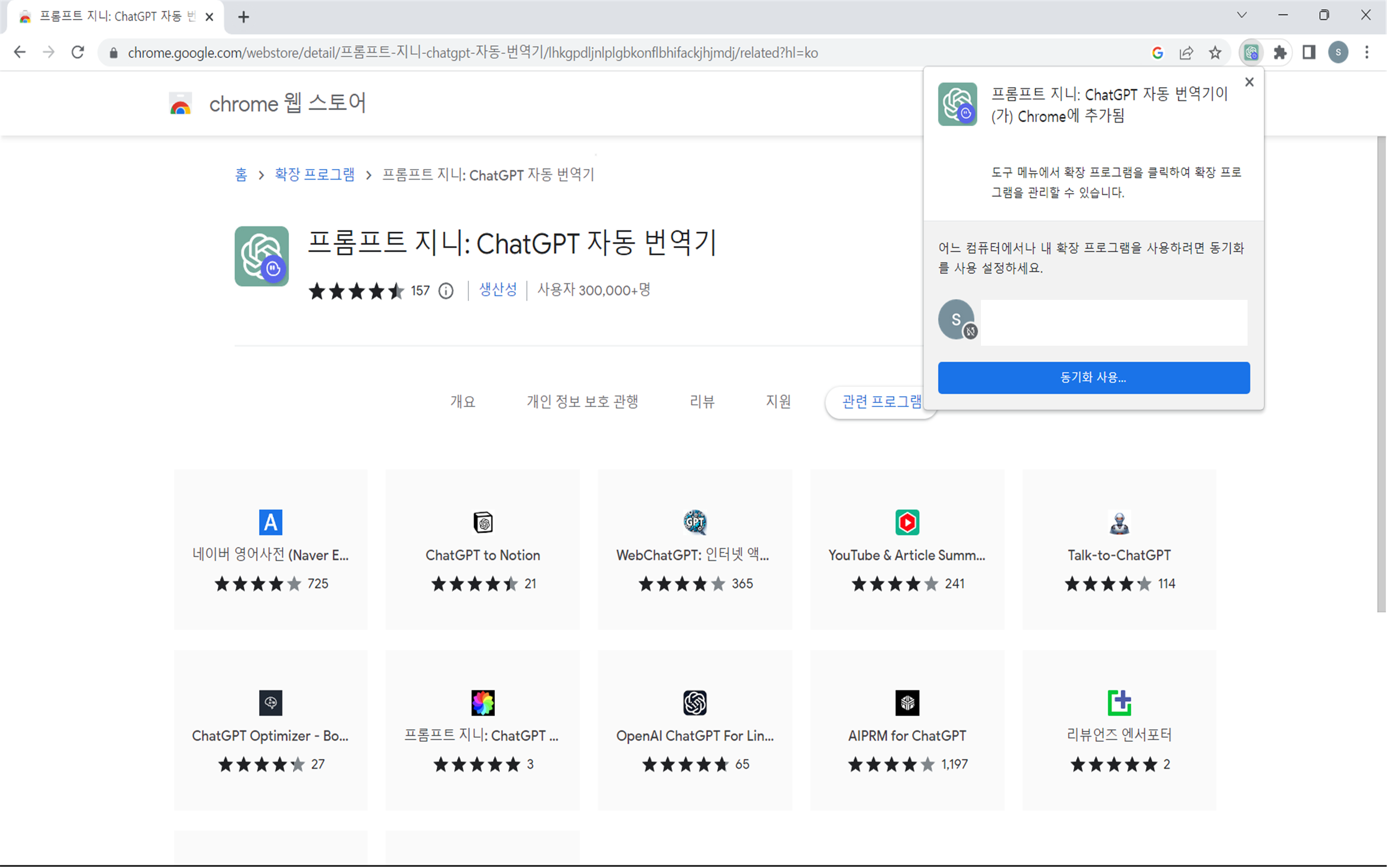Open Chrome's three-dot menu
This screenshot has width=1388, height=868.
(1367, 53)
